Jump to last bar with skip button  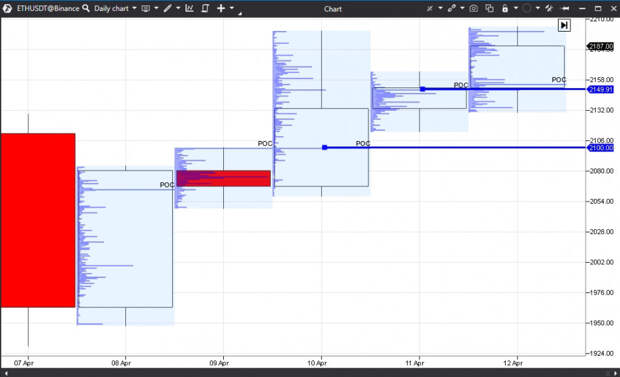(x=564, y=25)
